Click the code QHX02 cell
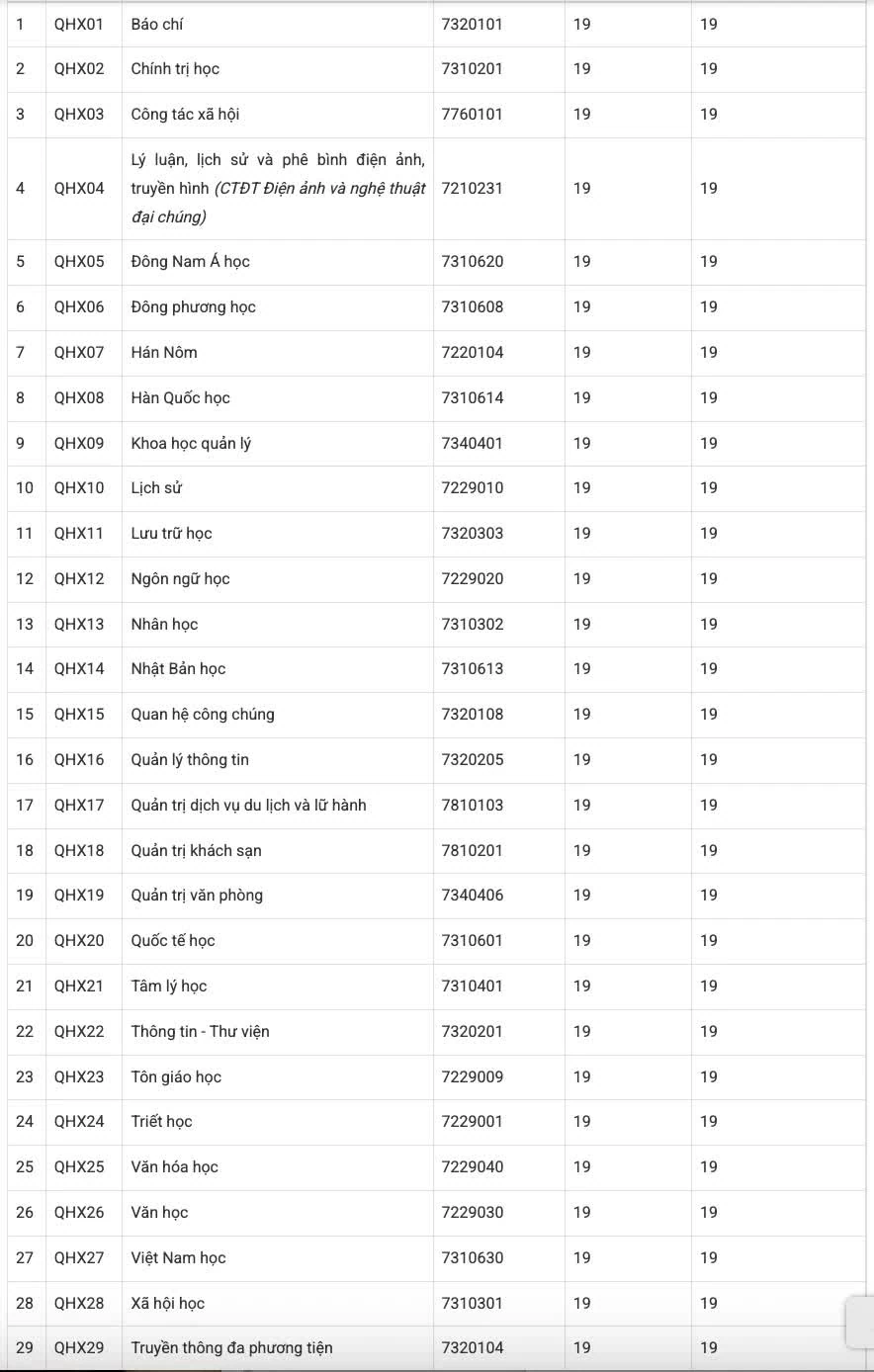The width and height of the screenshot is (874, 1372). (79, 69)
